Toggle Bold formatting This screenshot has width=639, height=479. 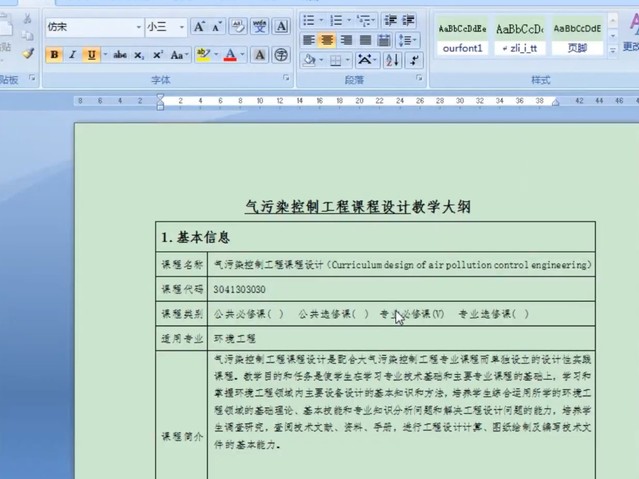click(54, 55)
